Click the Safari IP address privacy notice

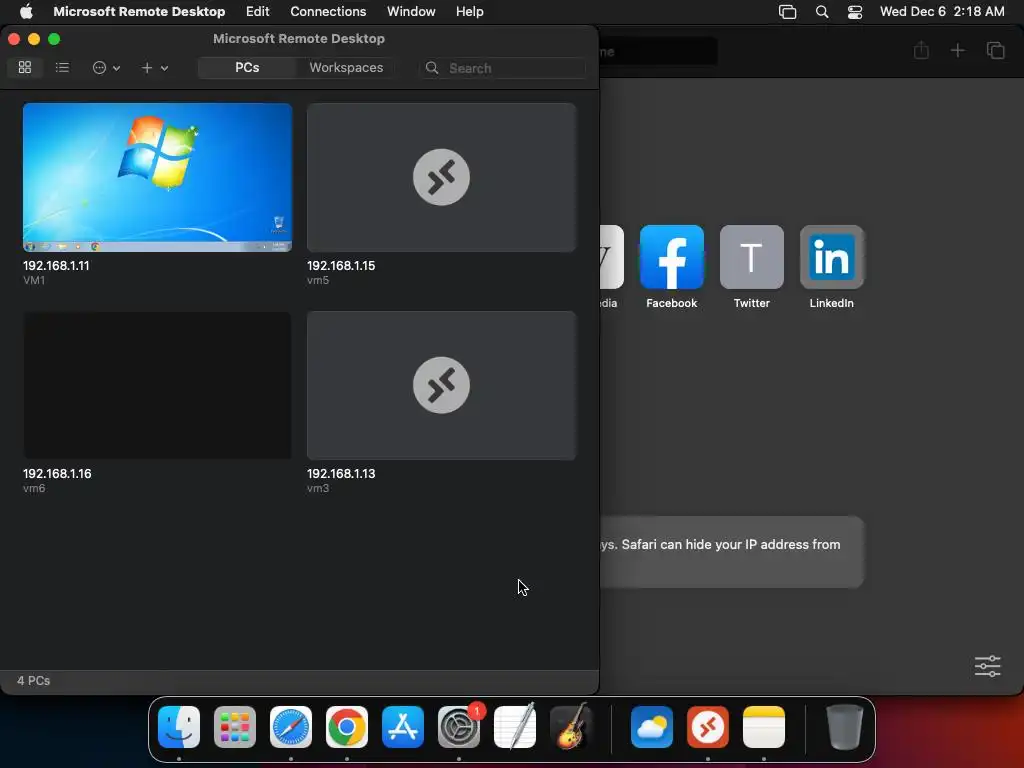pos(731,552)
